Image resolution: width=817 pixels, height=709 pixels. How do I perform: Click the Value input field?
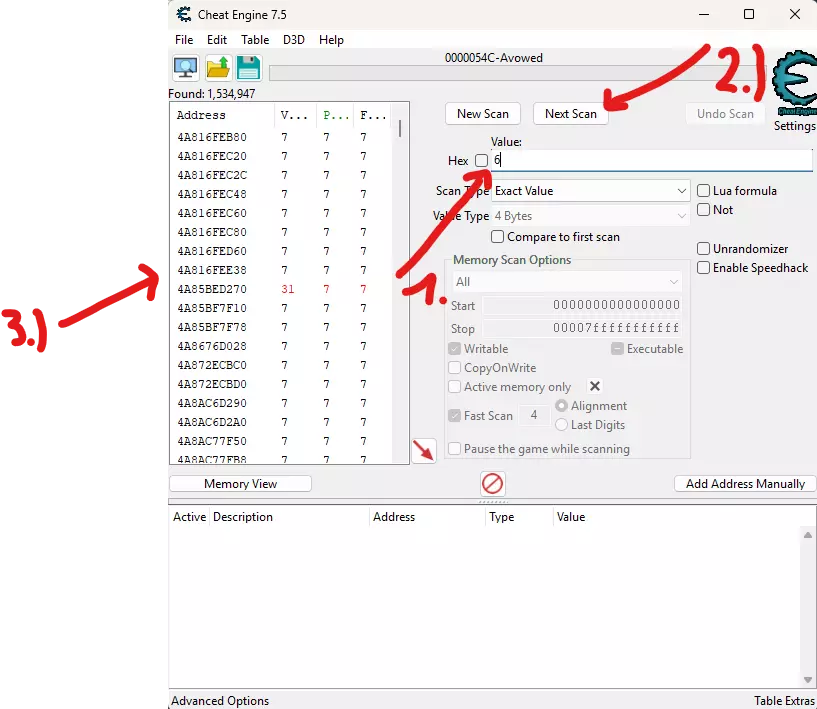point(651,160)
